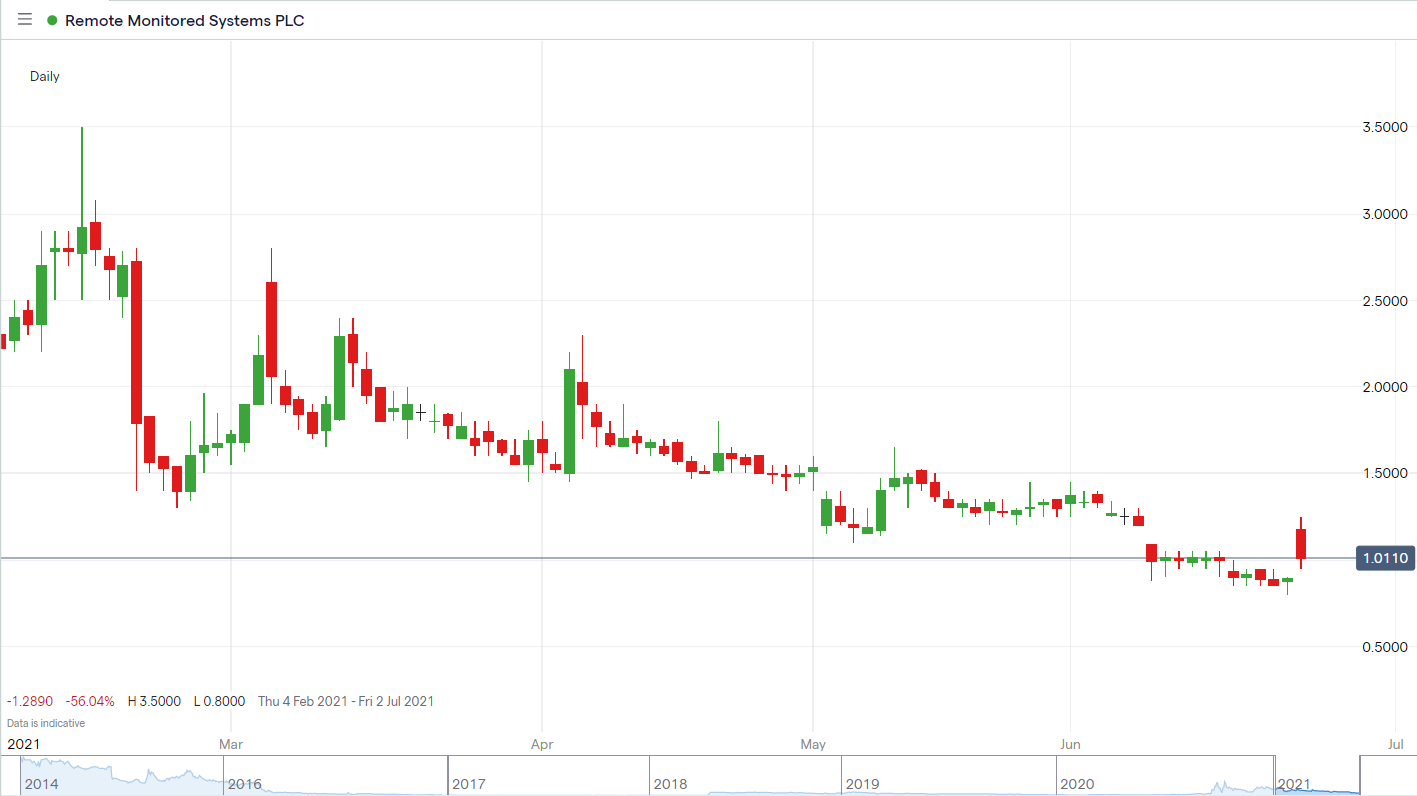Click the 3.5000 price axis label
Screen dimensions: 1417x796
click(x=1386, y=128)
